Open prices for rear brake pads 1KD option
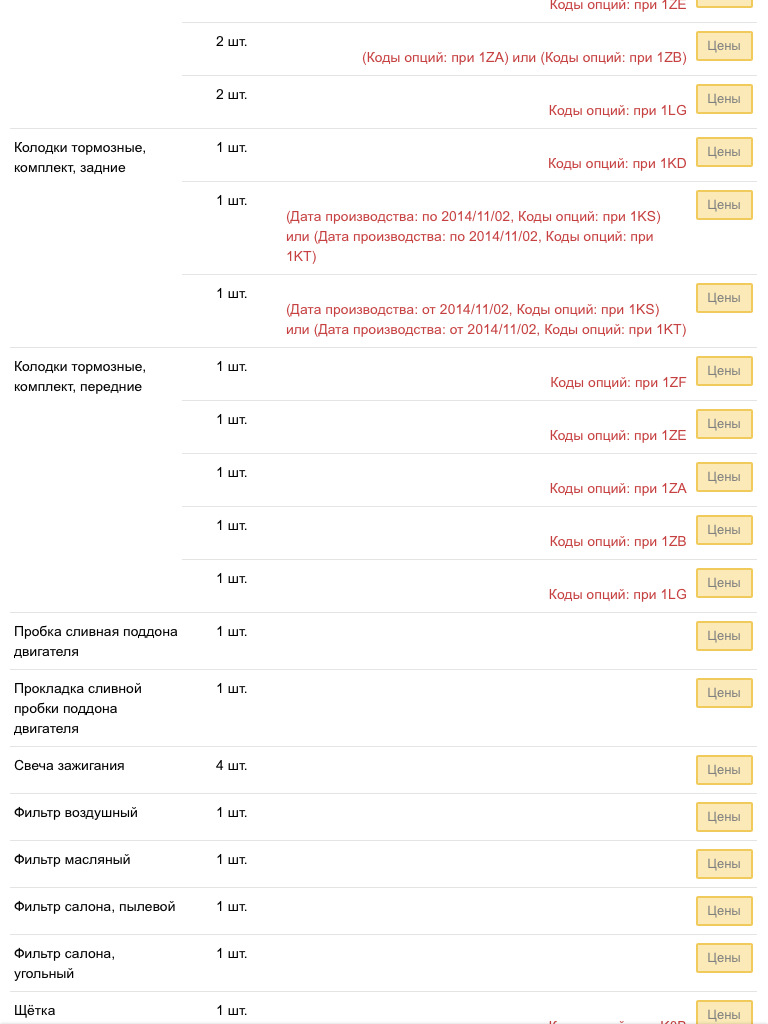This screenshot has height=1024, width=768. coord(724,152)
